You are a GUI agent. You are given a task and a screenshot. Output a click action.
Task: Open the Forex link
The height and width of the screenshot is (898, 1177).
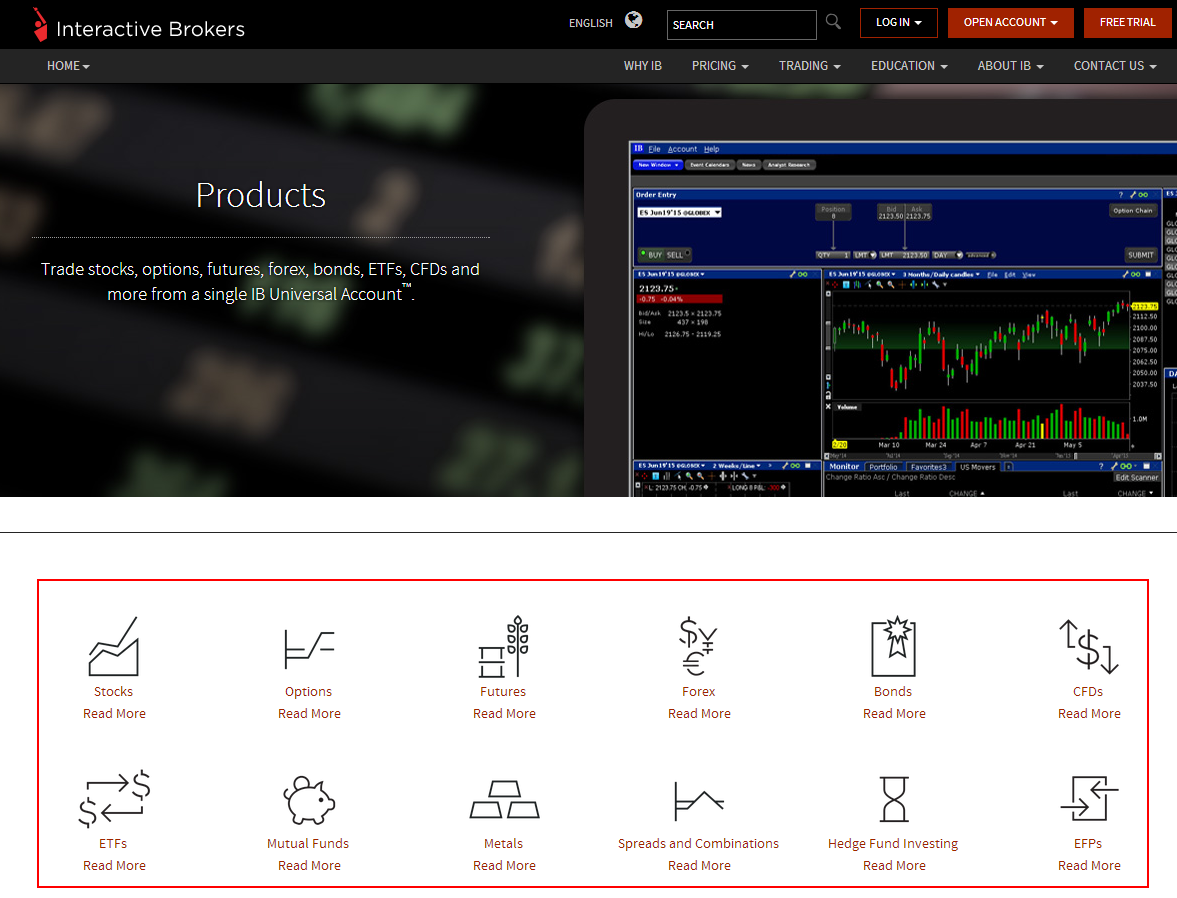(x=699, y=692)
